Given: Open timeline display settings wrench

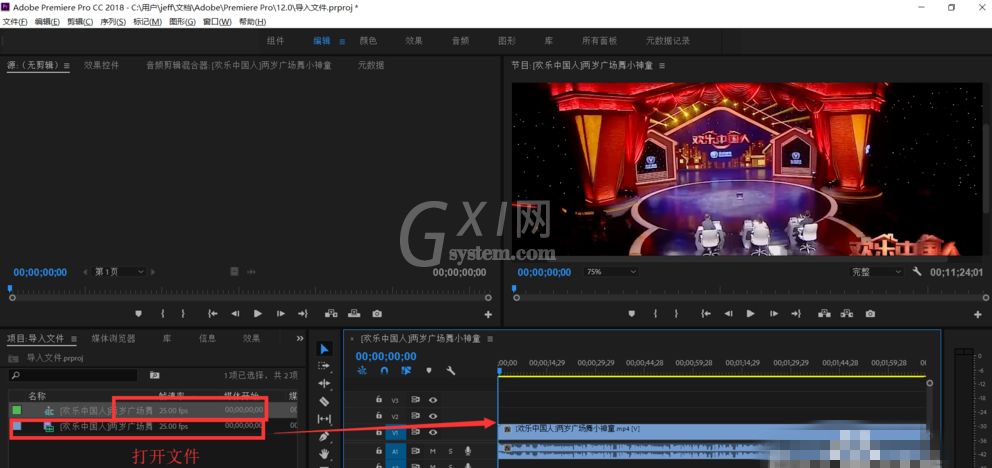Looking at the screenshot, I should point(451,371).
